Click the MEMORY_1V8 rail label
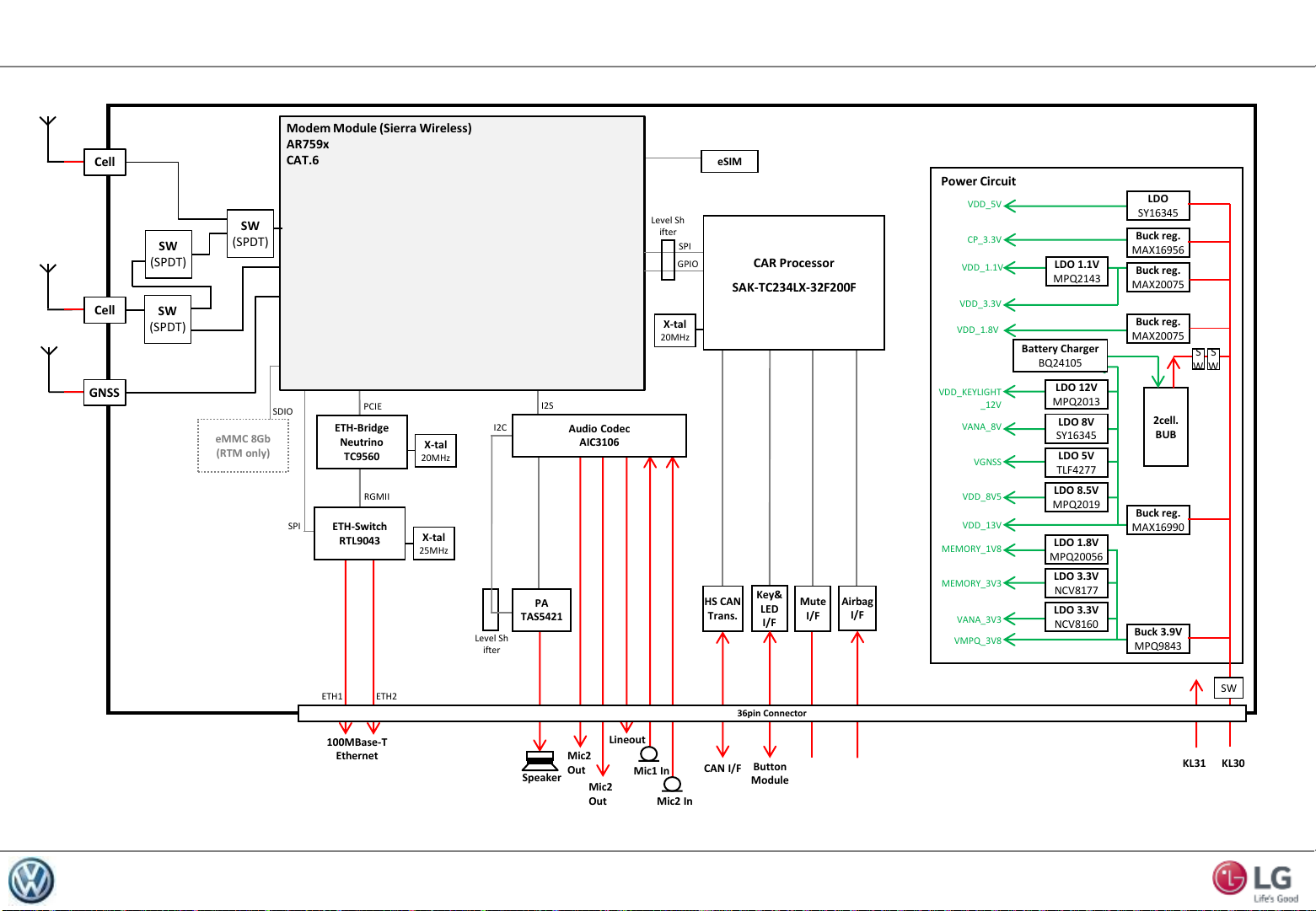 coord(971,549)
